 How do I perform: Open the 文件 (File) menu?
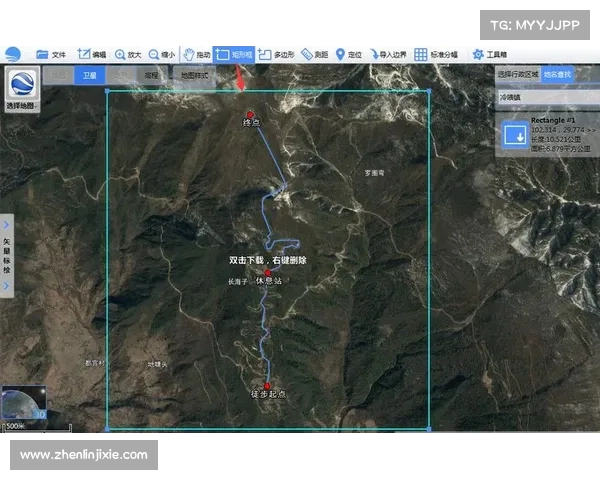pyautogui.click(x=51, y=55)
